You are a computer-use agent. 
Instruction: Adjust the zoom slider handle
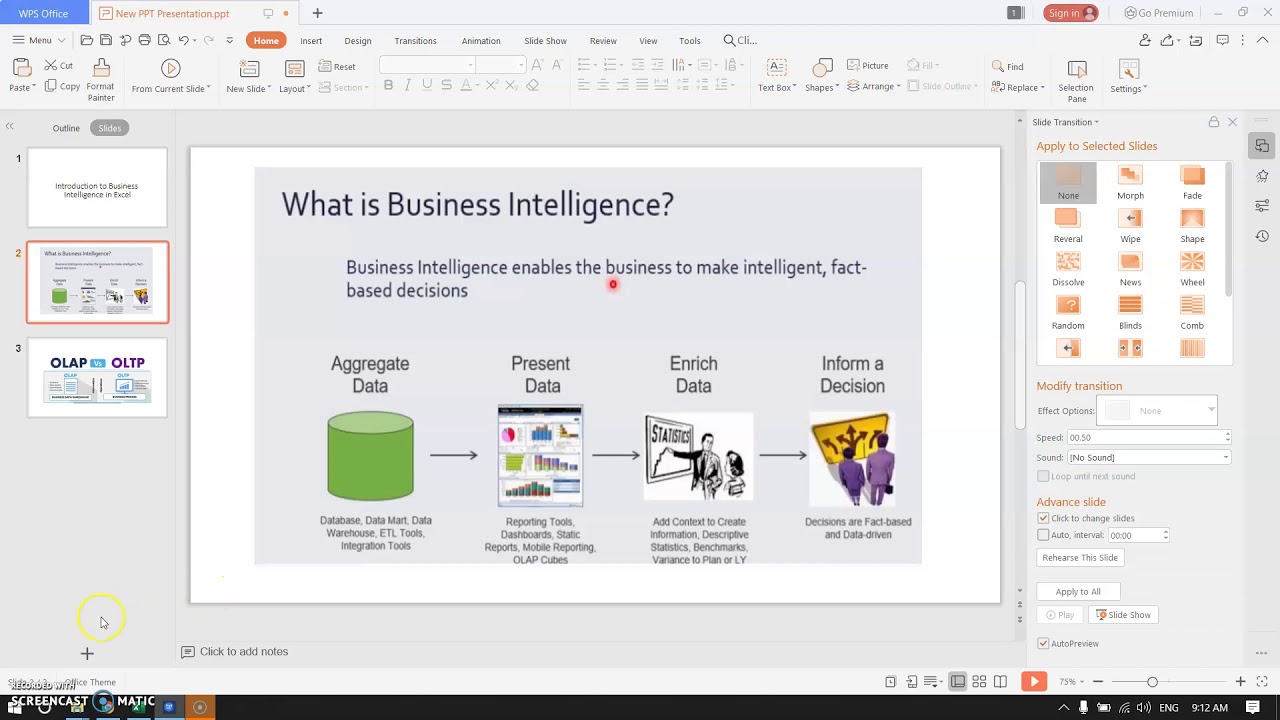1152,682
